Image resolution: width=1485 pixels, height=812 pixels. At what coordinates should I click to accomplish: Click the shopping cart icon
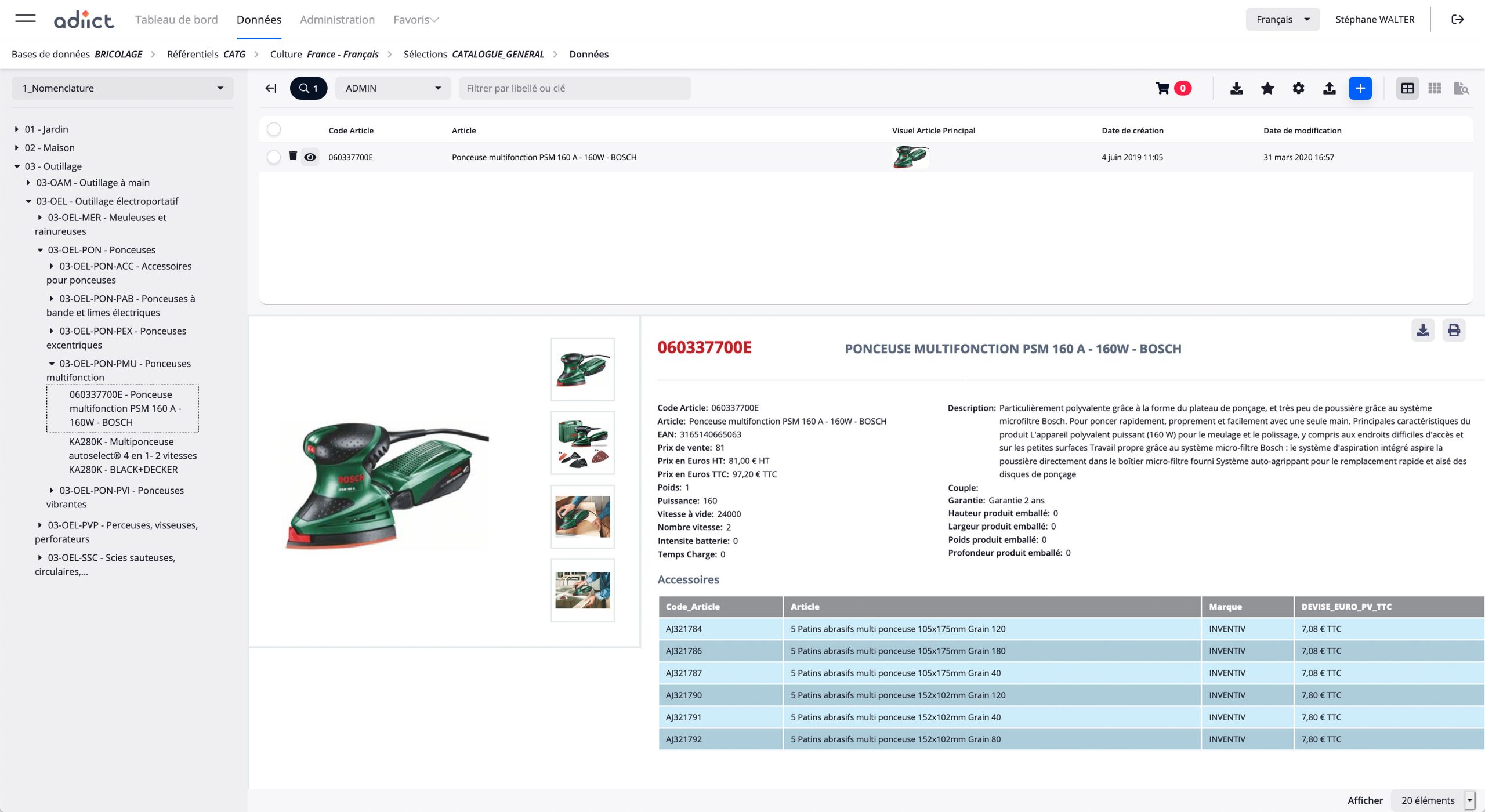[1162, 88]
